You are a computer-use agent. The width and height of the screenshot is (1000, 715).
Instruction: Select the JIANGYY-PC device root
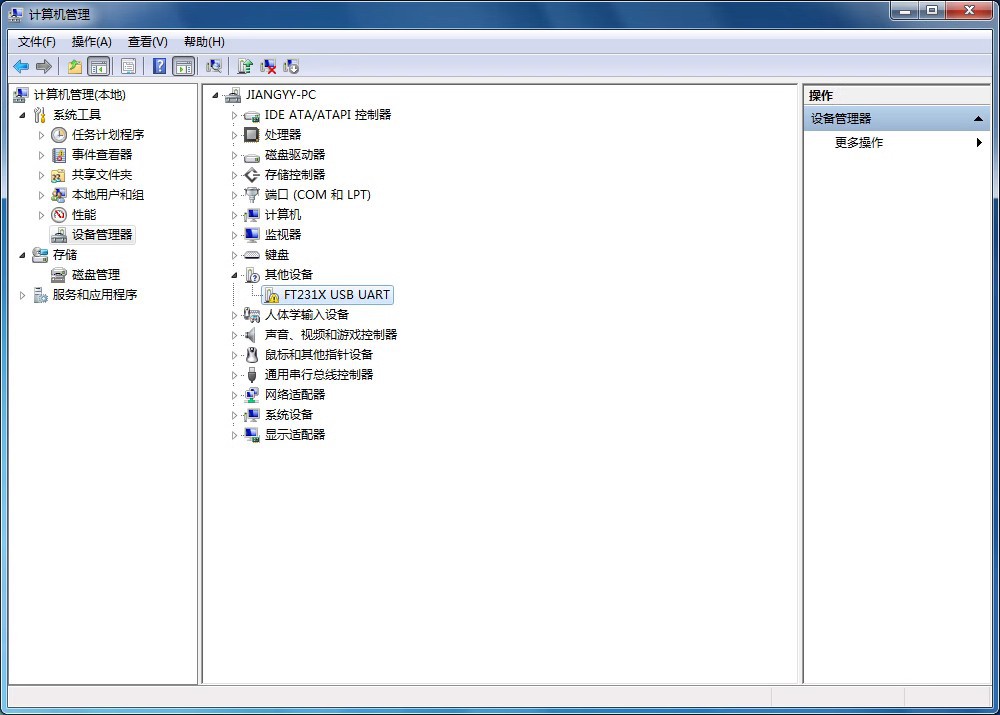click(x=281, y=95)
